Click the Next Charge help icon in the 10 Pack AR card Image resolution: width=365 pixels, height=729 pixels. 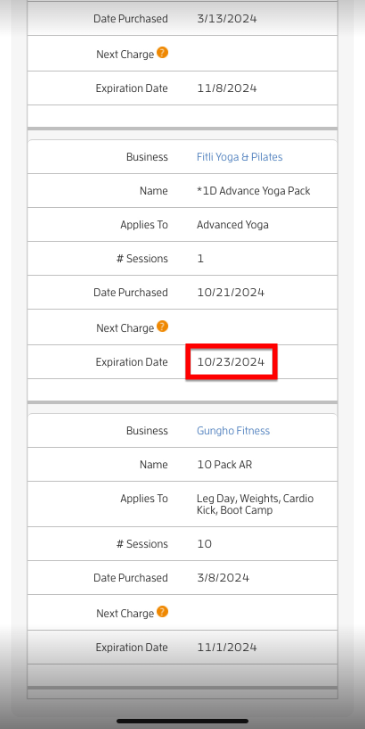pyautogui.click(x=162, y=612)
